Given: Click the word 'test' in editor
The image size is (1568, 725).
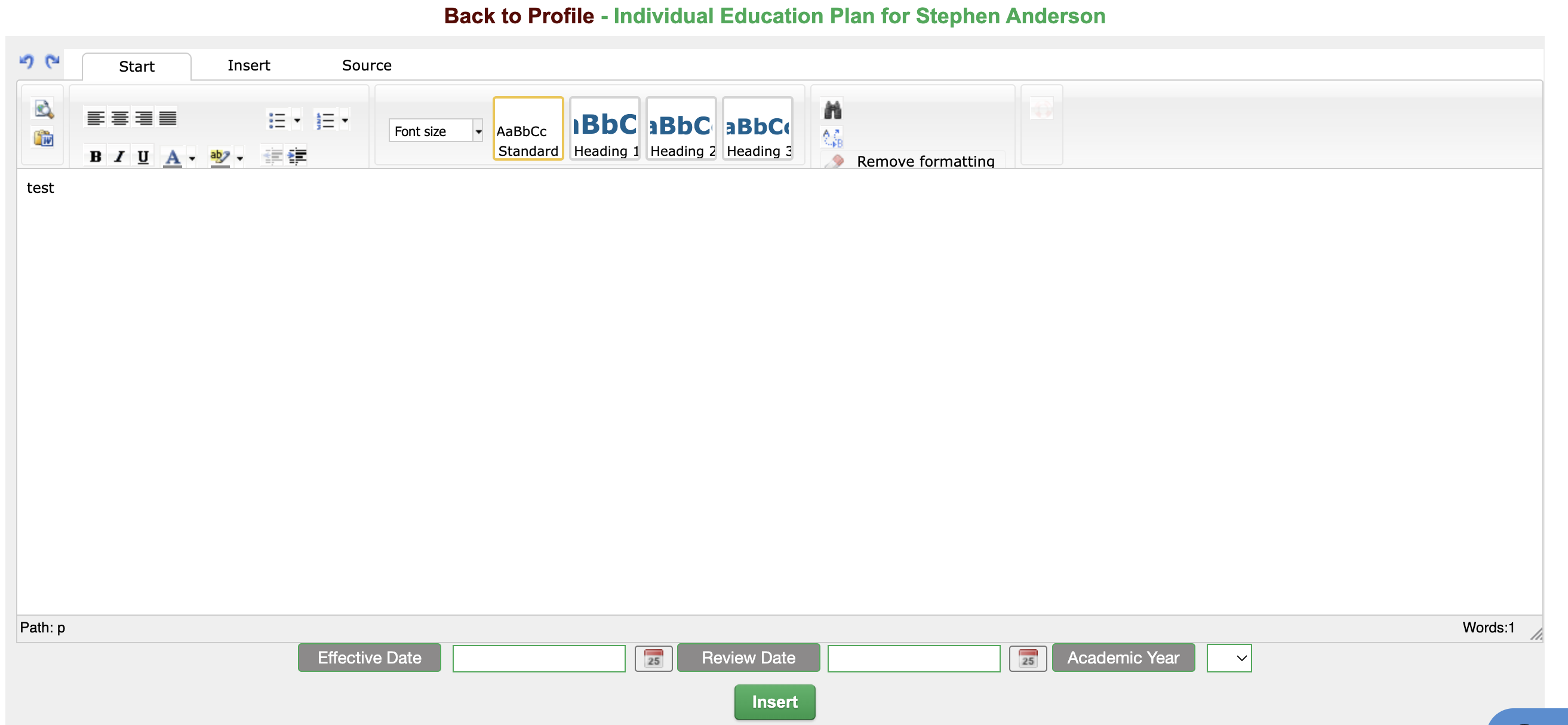Looking at the screenshot, I should click(40, 188).
